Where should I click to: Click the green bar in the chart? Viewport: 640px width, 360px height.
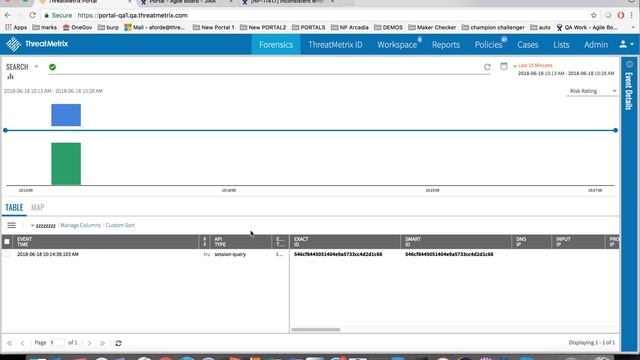click(x=66, y=164)
